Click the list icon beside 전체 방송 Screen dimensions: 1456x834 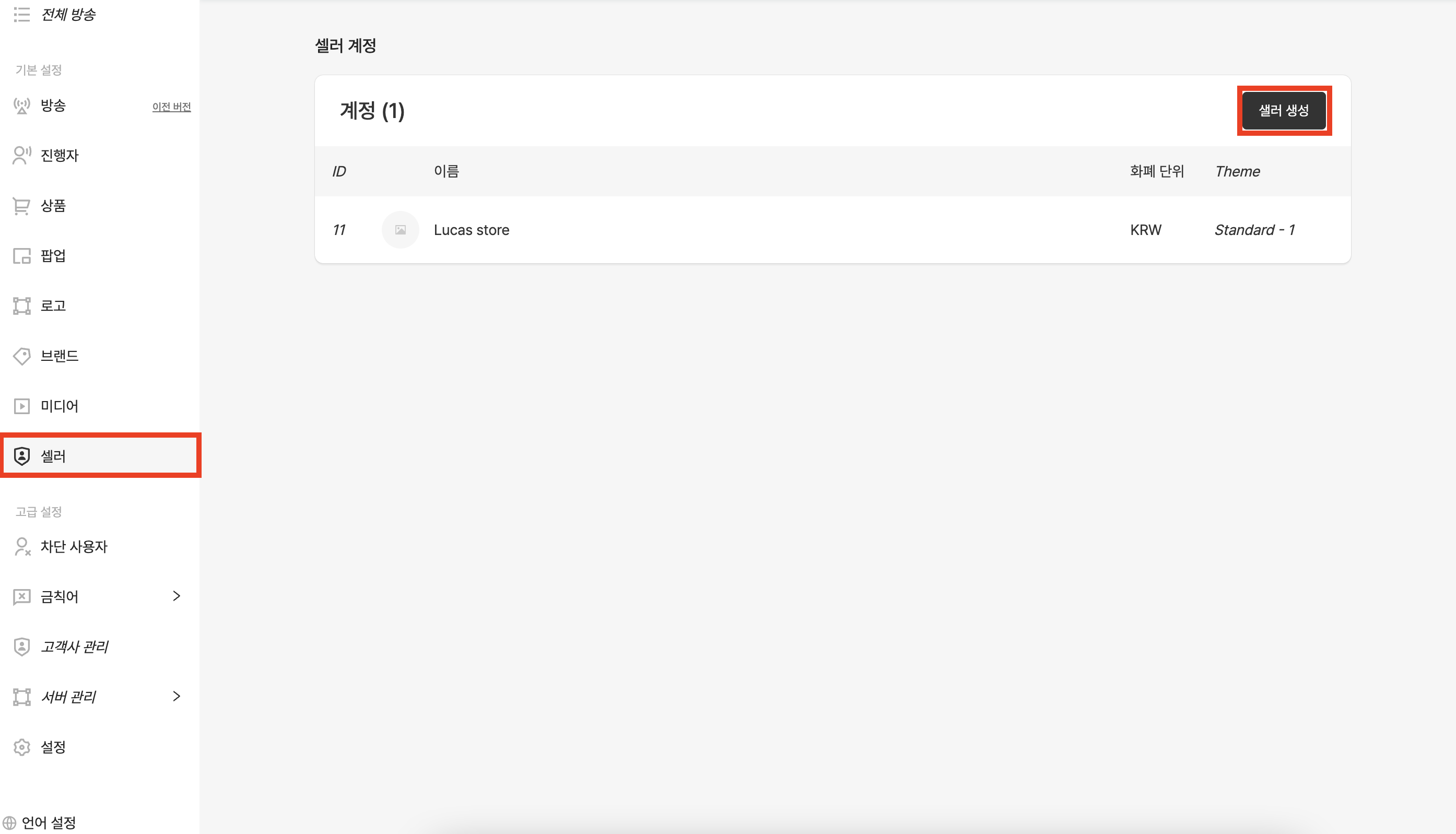coord(22,14)
